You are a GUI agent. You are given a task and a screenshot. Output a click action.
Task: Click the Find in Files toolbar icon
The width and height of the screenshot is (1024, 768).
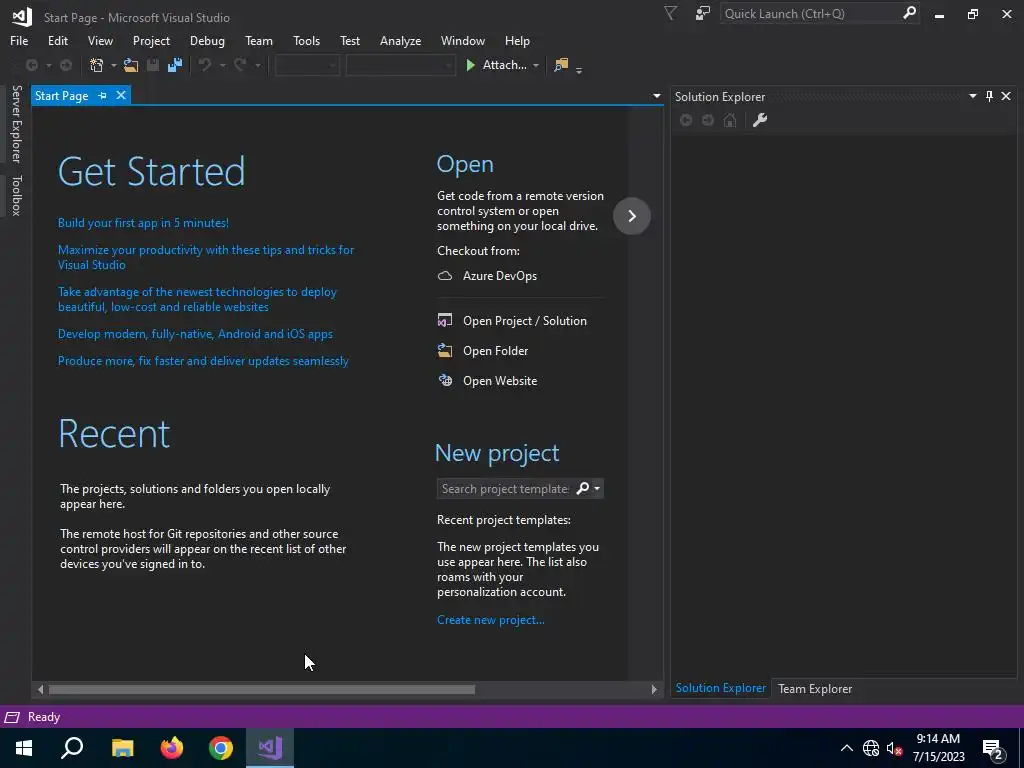[x=561, y=65]
